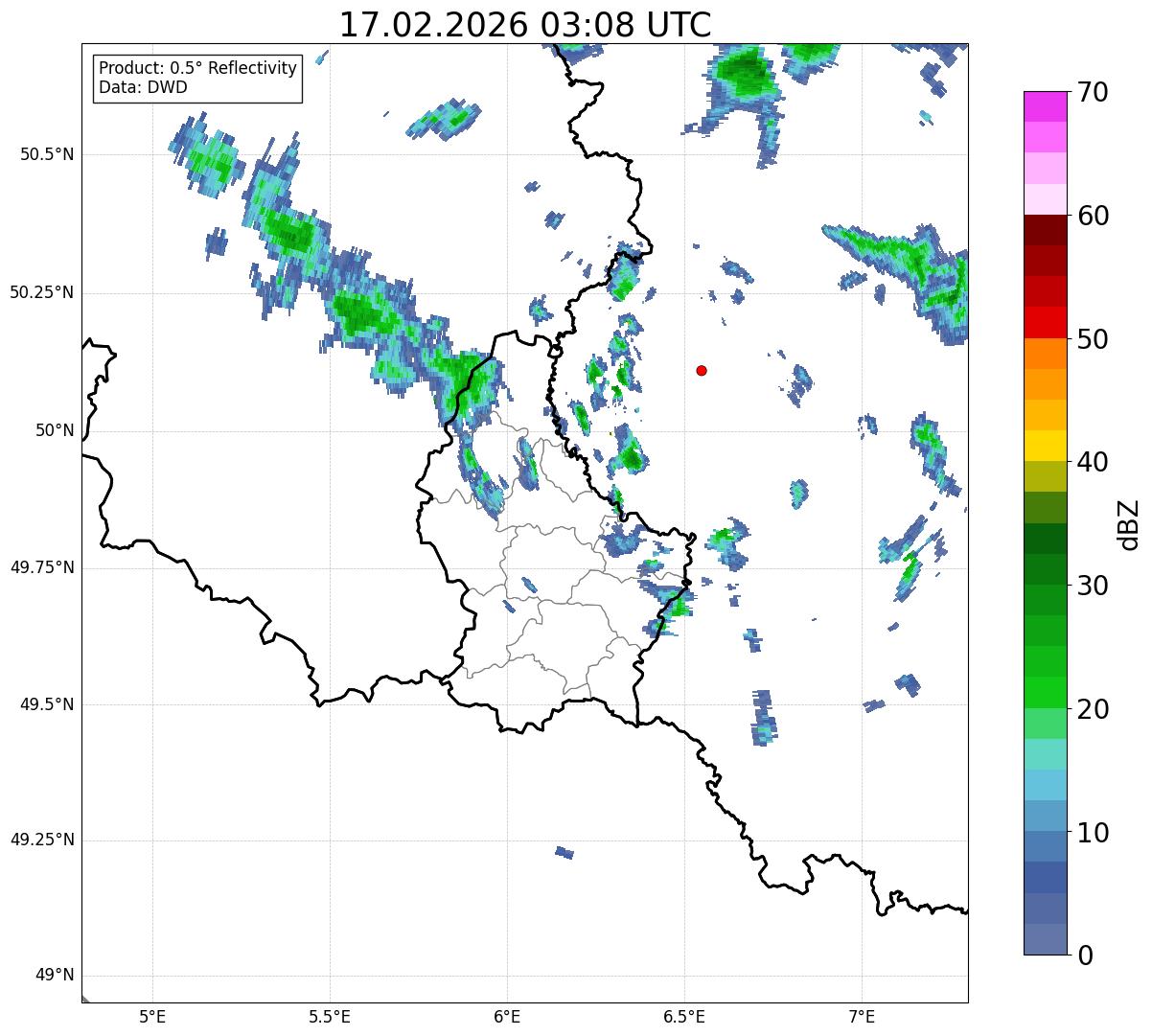Click the 'Product: 0.5° Reflectivity' text

pyautogui.click(x=197, y=69)
